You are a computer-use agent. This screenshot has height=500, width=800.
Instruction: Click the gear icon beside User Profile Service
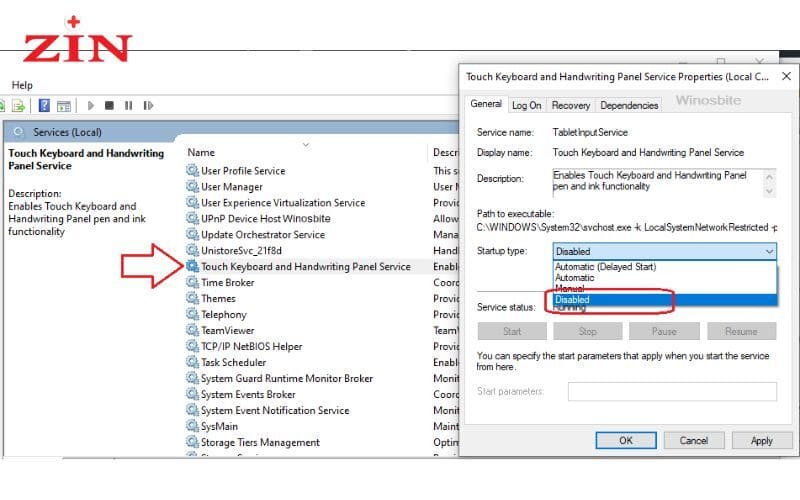coord(192,170)
